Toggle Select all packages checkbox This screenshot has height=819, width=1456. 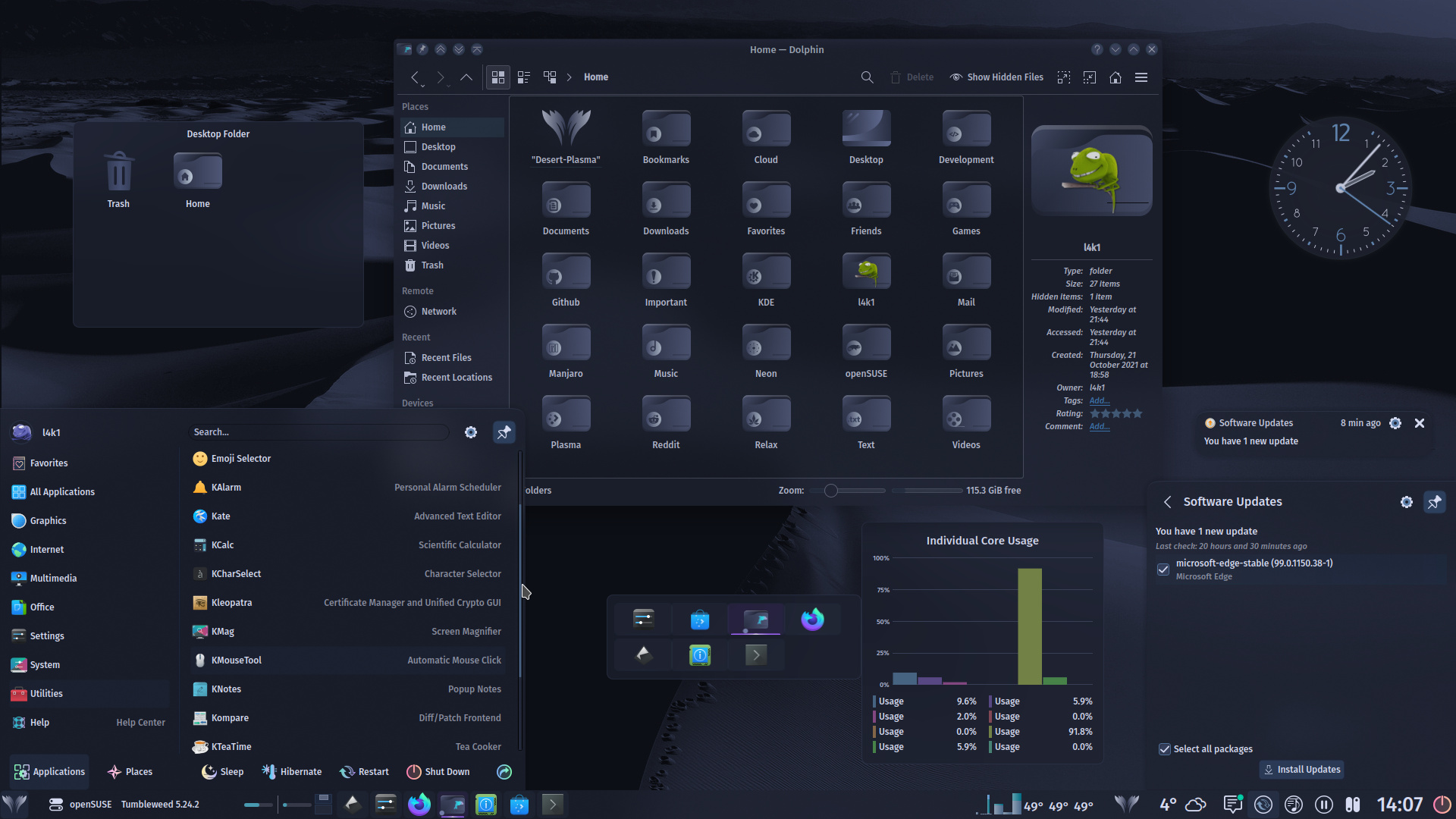coord(1165,749)
